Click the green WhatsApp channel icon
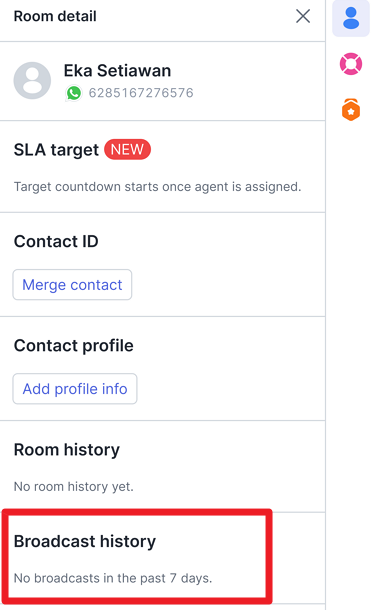Screen dimensions: 374x610 click(74, 93)
